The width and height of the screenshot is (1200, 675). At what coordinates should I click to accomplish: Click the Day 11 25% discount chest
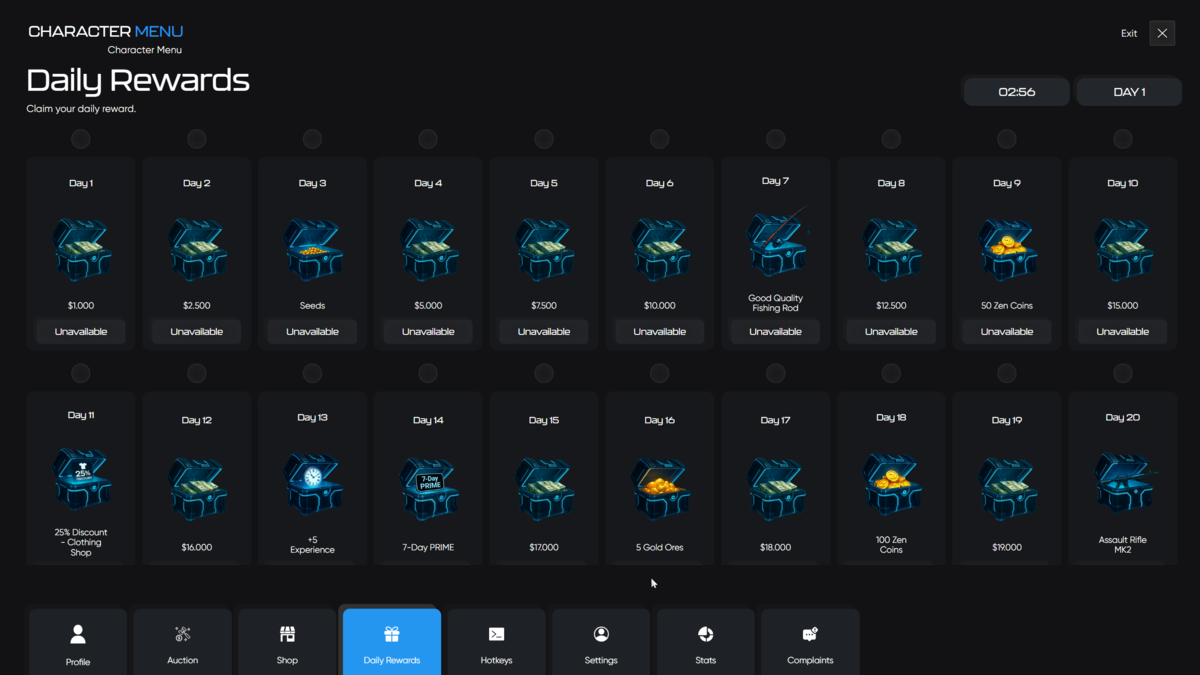point(81,478)
